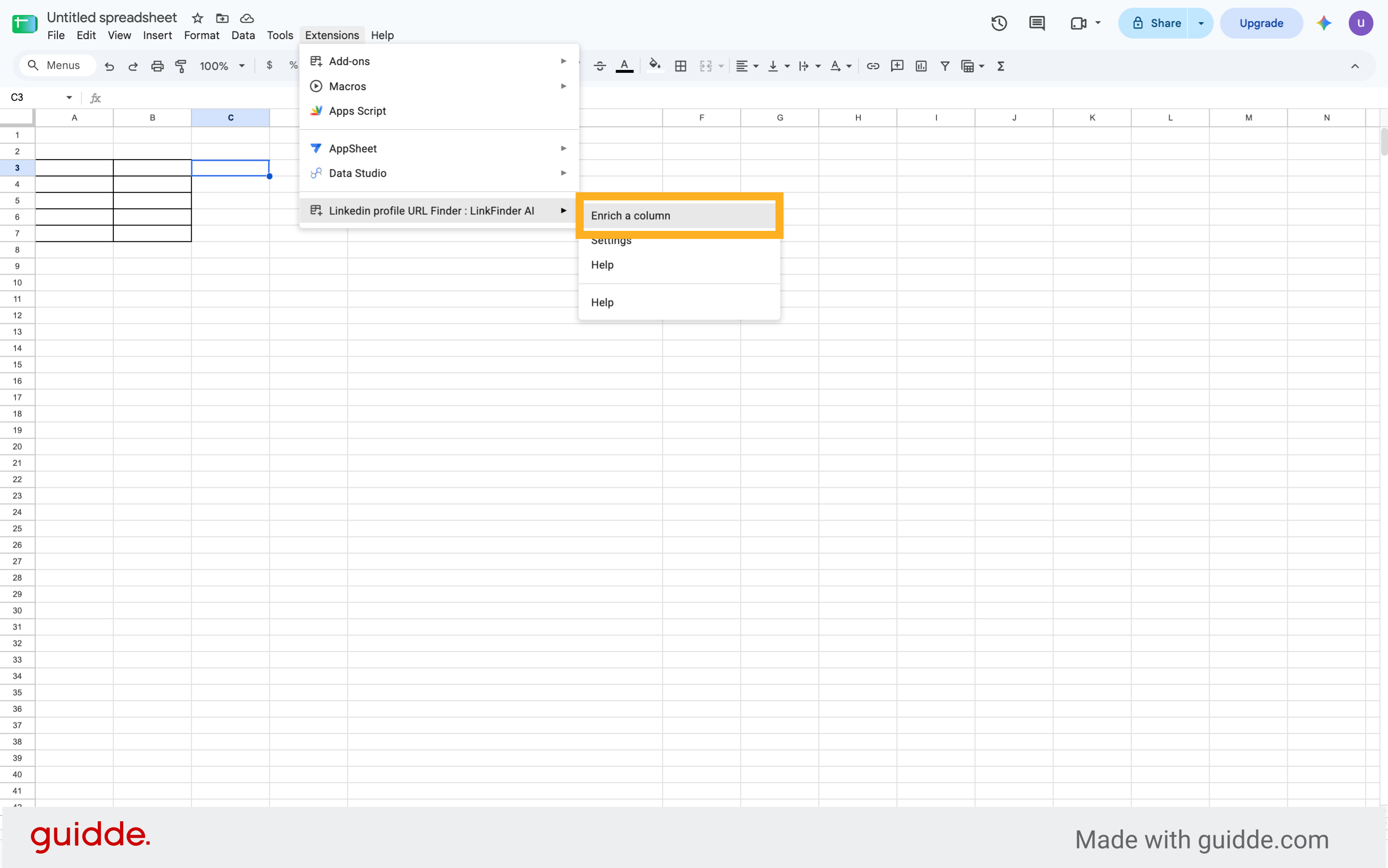Open the Share options dropdown arrow
The height and width of the screenshot is (868, 1388).
1201,23
